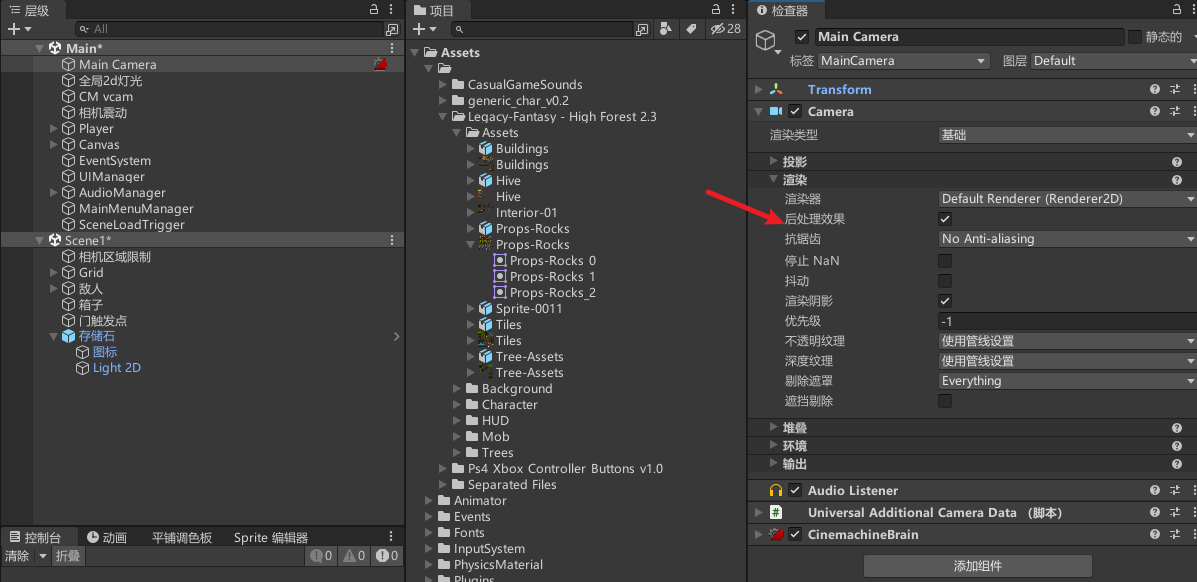
Task: Click the plus create button in the 项目 panel
Action: coord(419,29)
